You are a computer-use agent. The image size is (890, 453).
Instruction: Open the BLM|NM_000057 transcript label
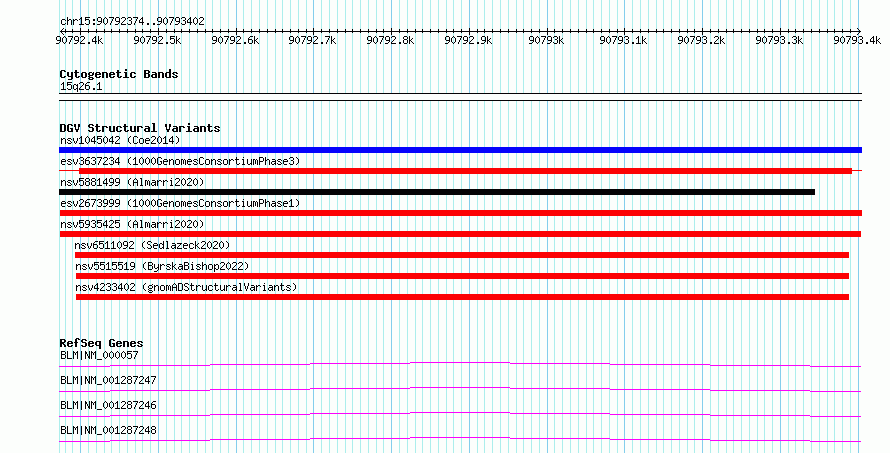[x=99, y=355]
